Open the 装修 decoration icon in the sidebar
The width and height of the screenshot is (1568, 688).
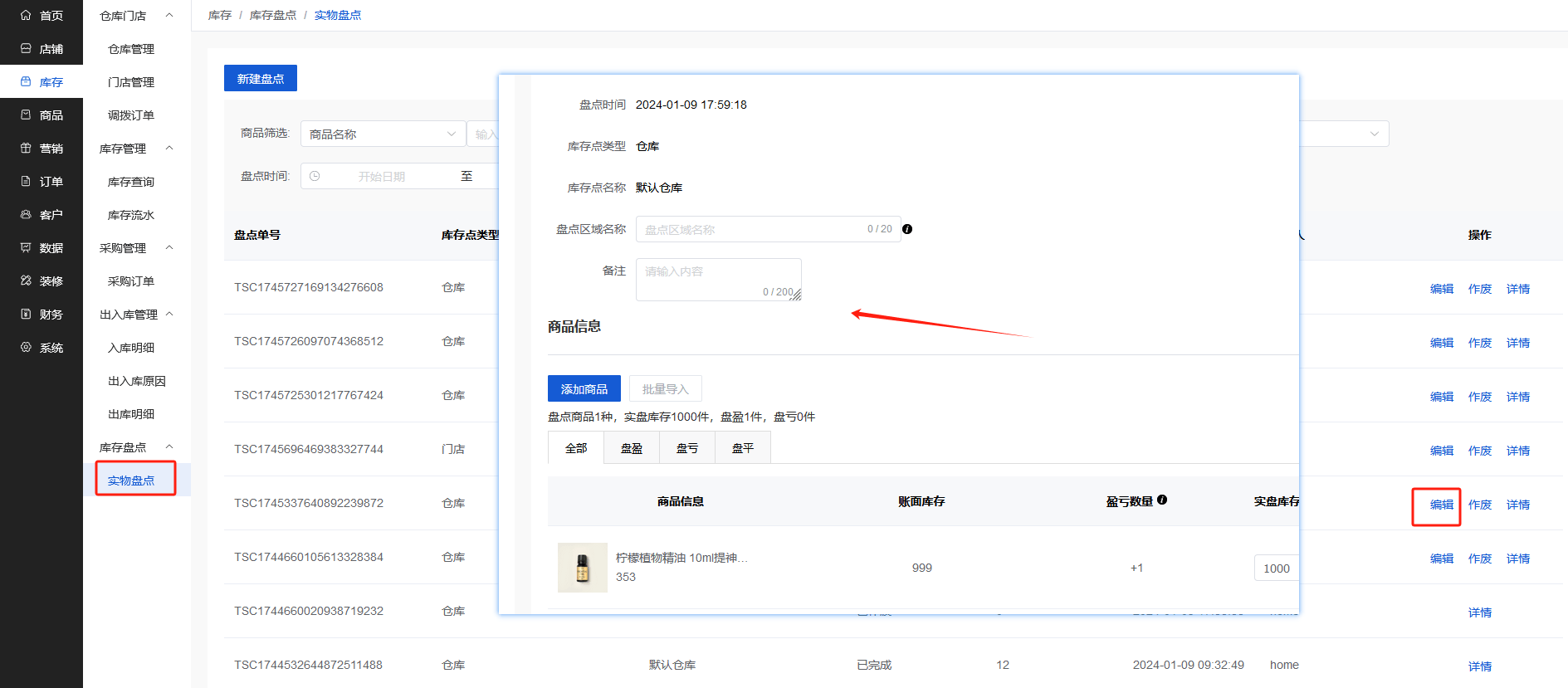tap(26, 281)
